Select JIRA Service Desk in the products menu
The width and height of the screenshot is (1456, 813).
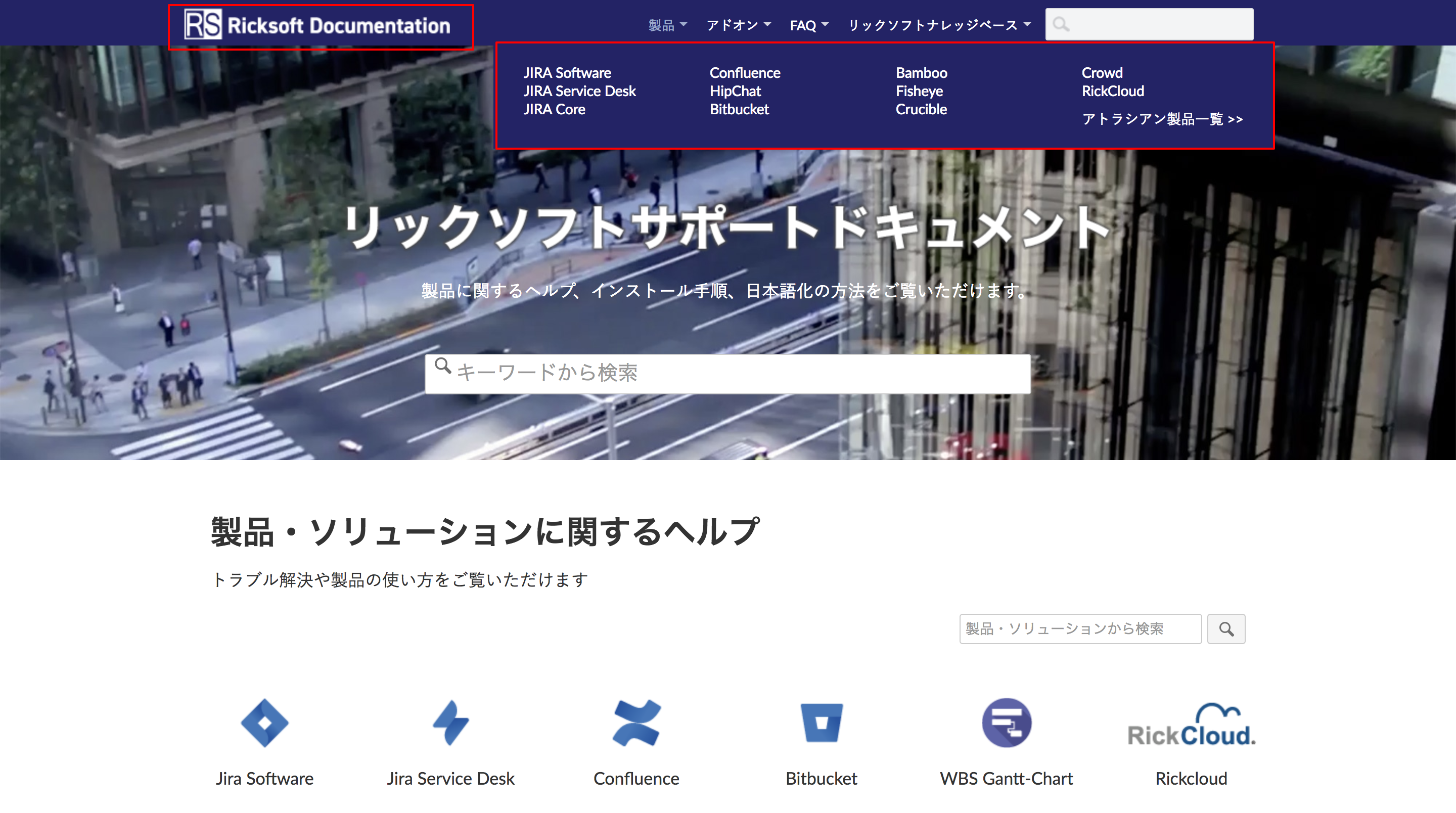pos(579,91)
